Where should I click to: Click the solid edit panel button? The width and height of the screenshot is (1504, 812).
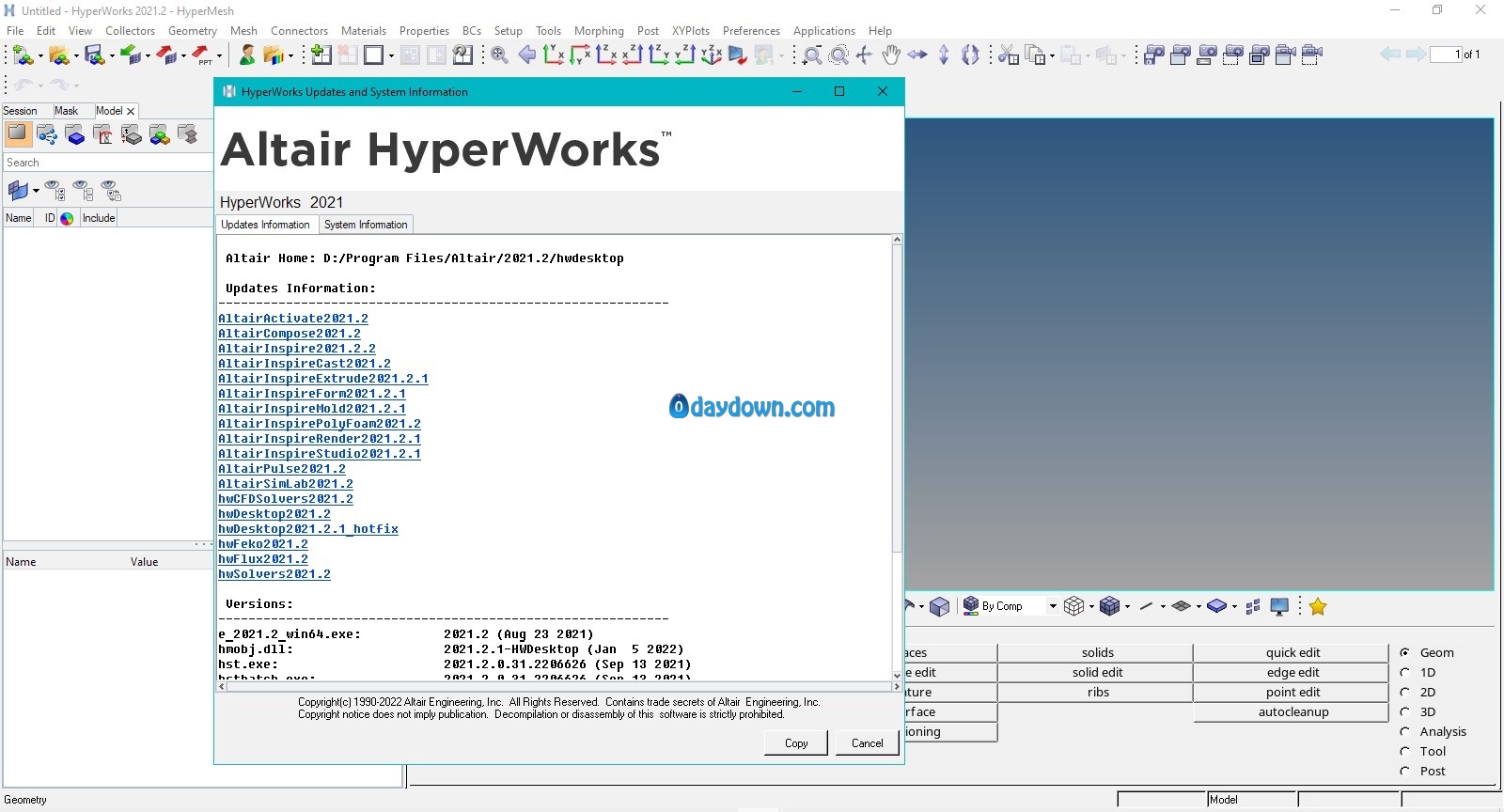click(x=1097, y=672)
